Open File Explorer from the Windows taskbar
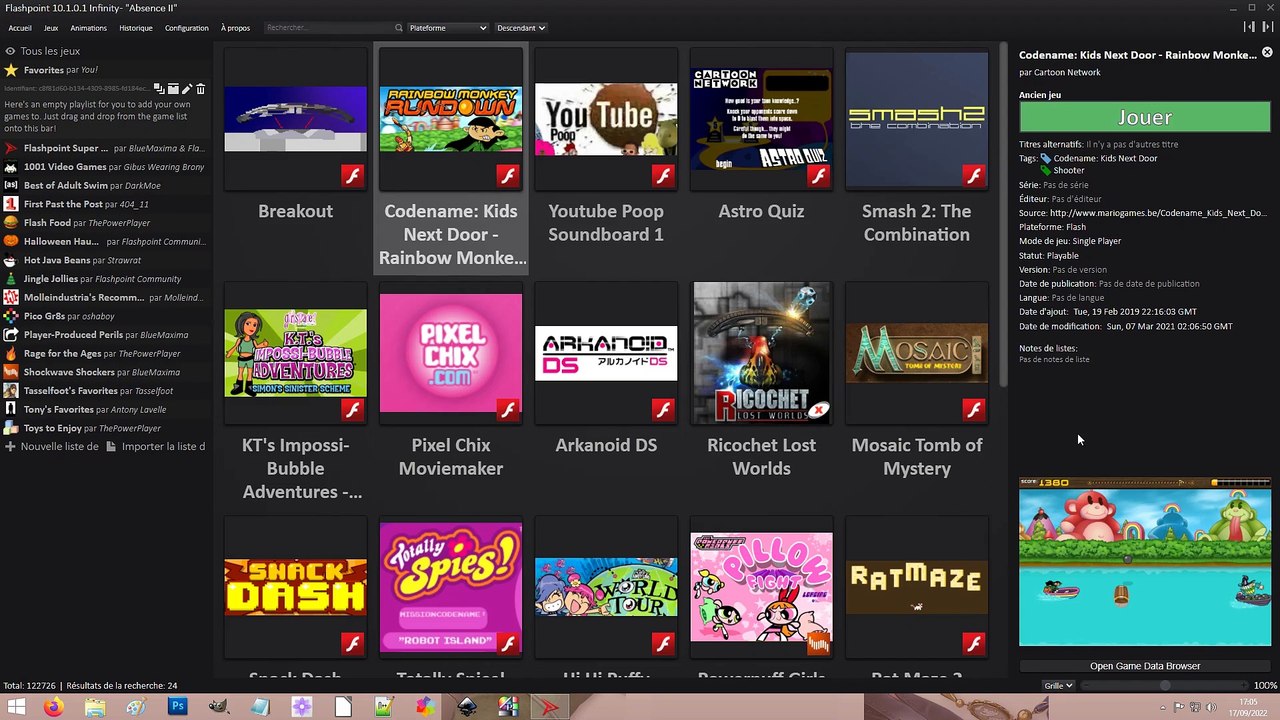 [95, 707]
